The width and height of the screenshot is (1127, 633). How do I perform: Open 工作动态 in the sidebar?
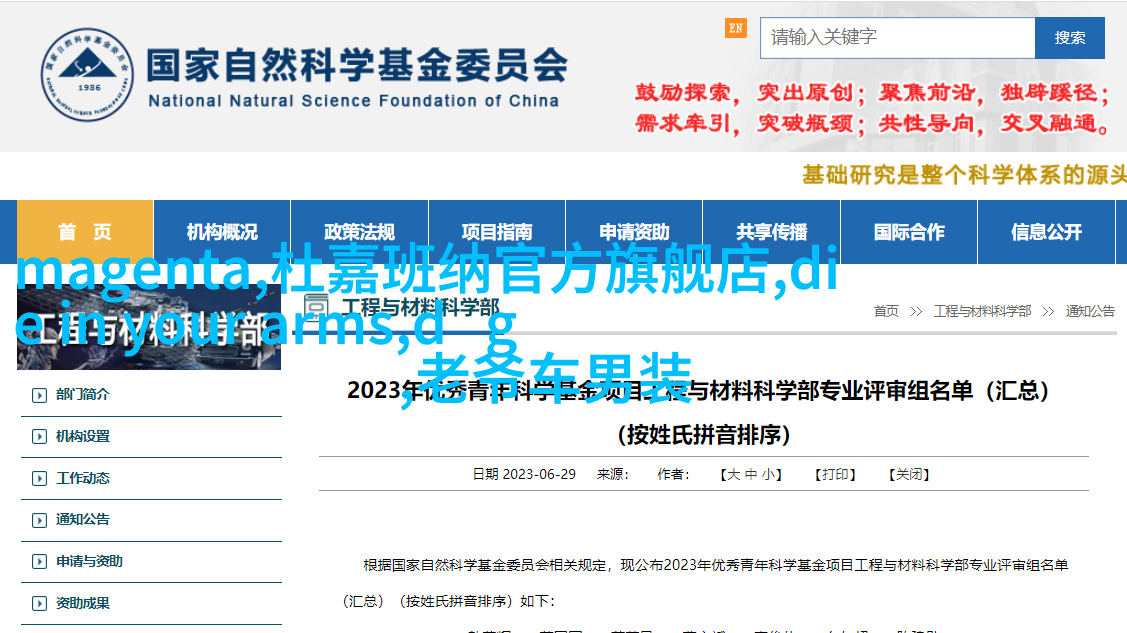(83, 478)
